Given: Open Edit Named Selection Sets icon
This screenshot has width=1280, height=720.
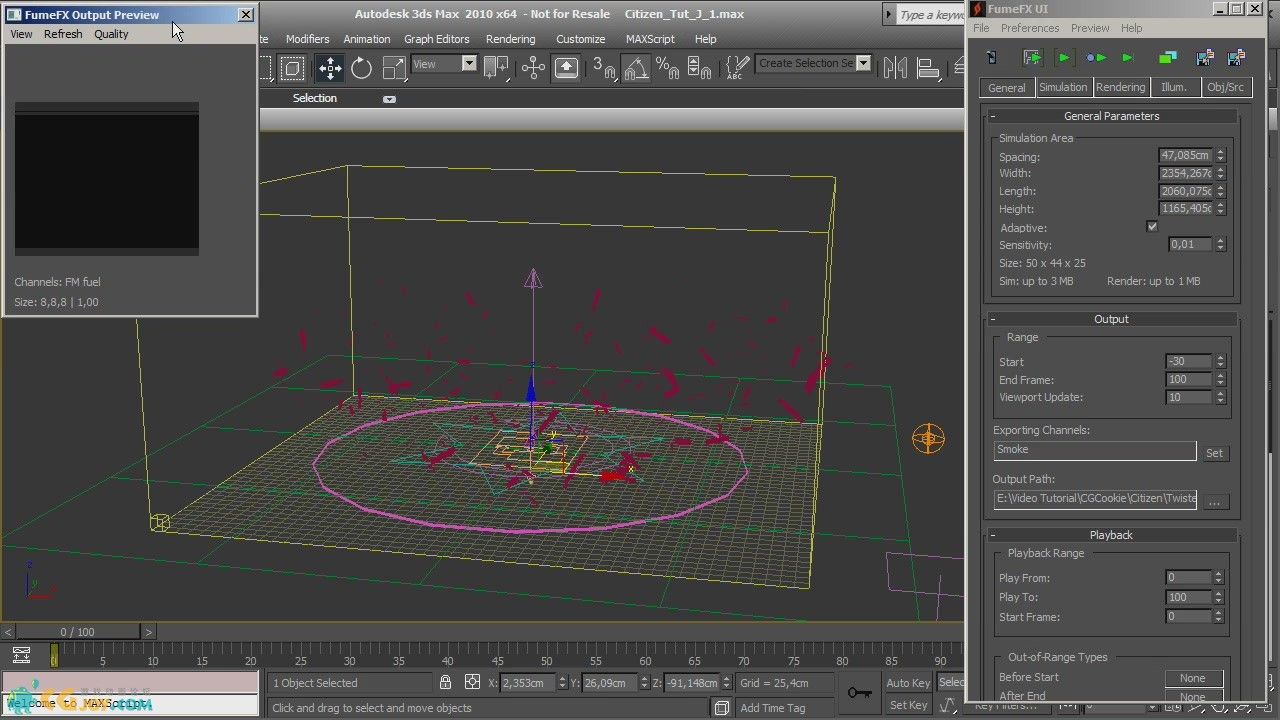Looking at the screenshot, I should point(736,67).
